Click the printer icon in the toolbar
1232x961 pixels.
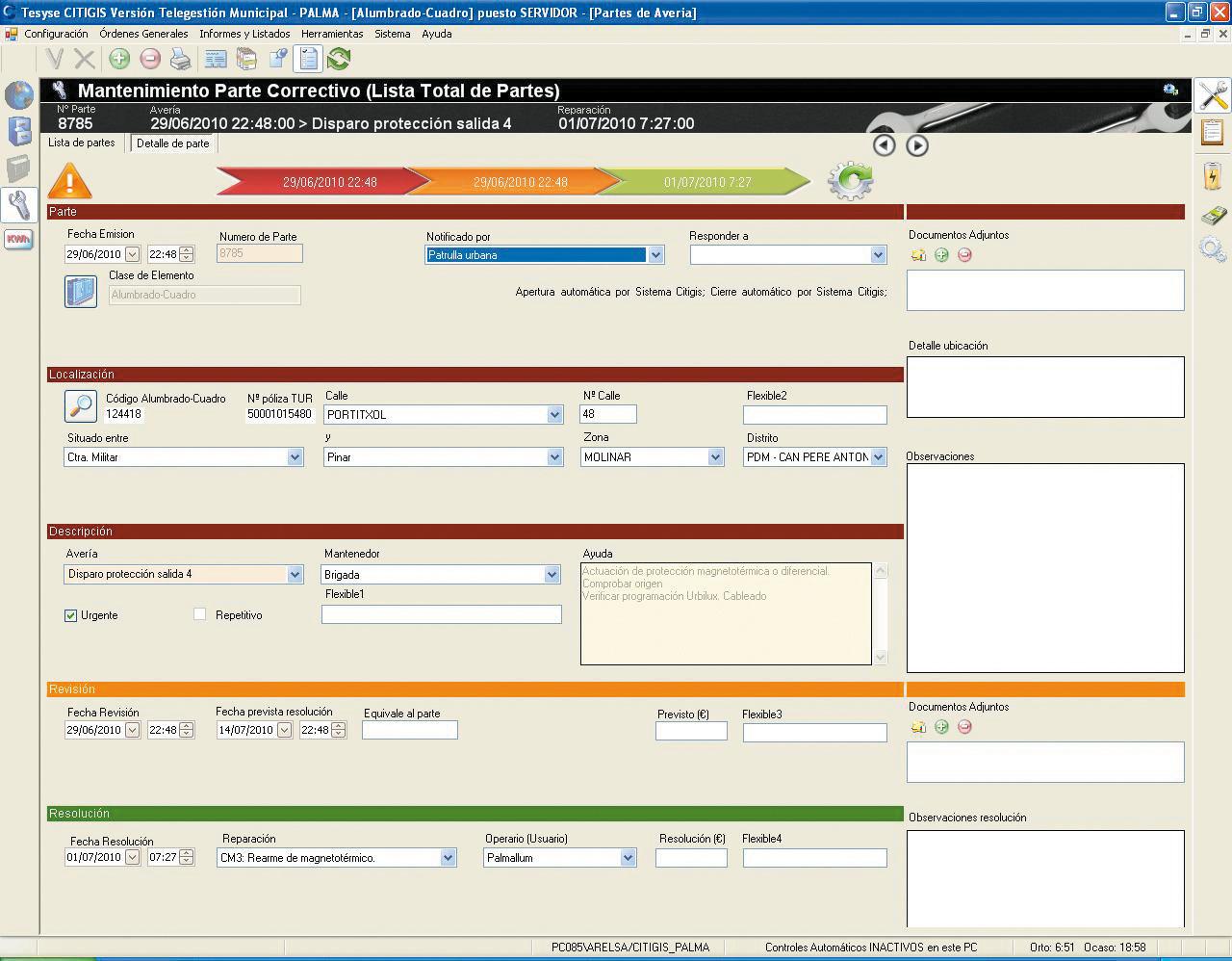tap(181, 60)
